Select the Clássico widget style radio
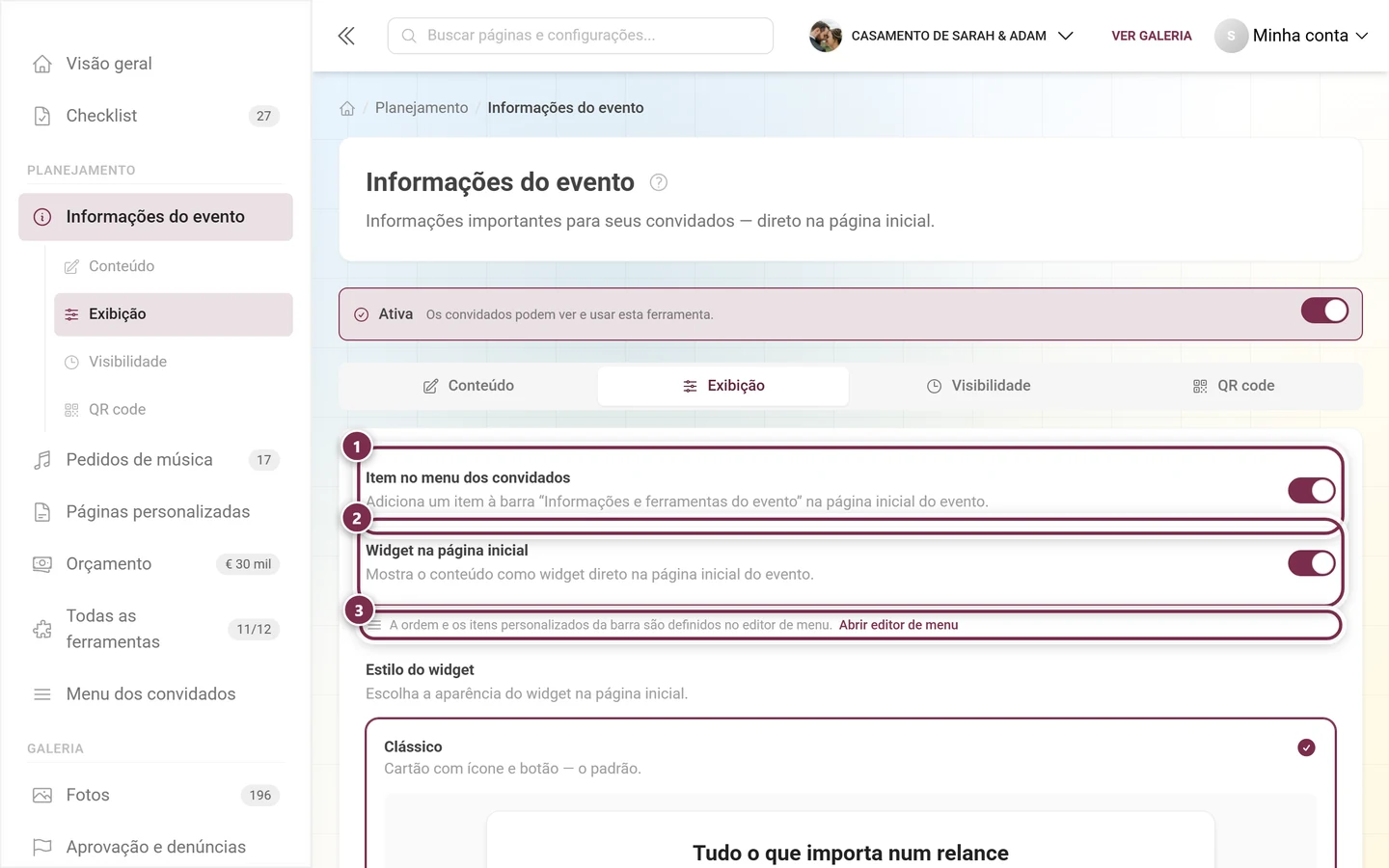This screenshot has width=1389, height=868. pos(1306,747)
